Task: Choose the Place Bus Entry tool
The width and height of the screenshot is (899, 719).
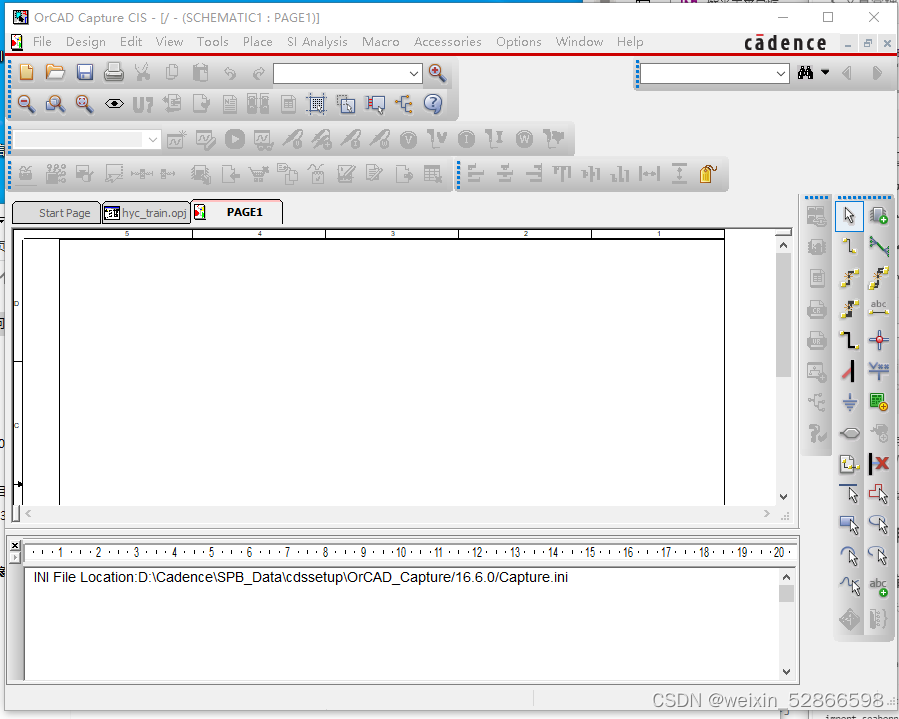Action: pos(849,370)
